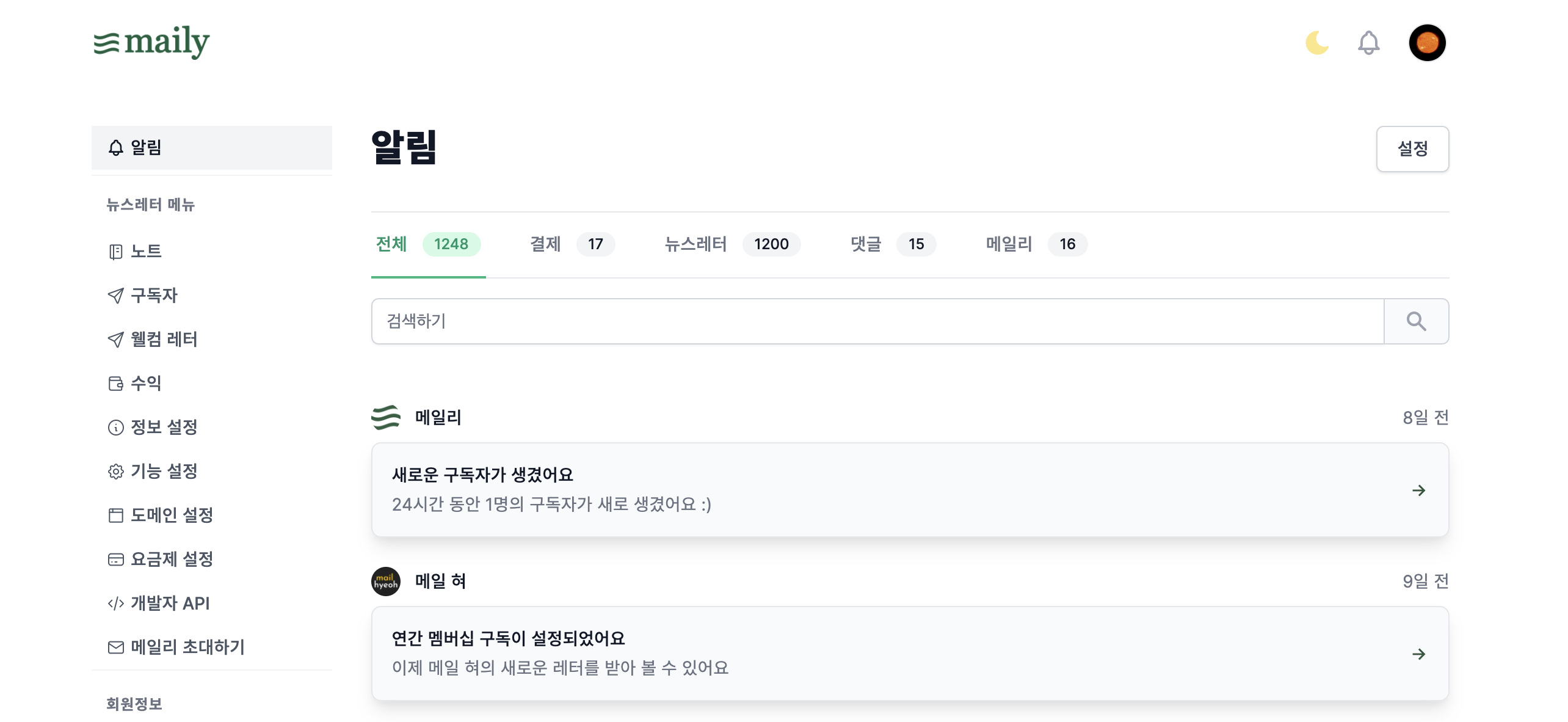Click 메일리 초대하기 in sidebar

coord(187,647)
